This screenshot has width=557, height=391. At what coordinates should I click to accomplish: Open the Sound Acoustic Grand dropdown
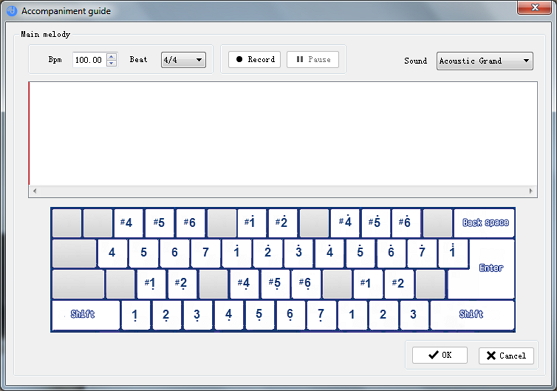click(x=485, y=61)
